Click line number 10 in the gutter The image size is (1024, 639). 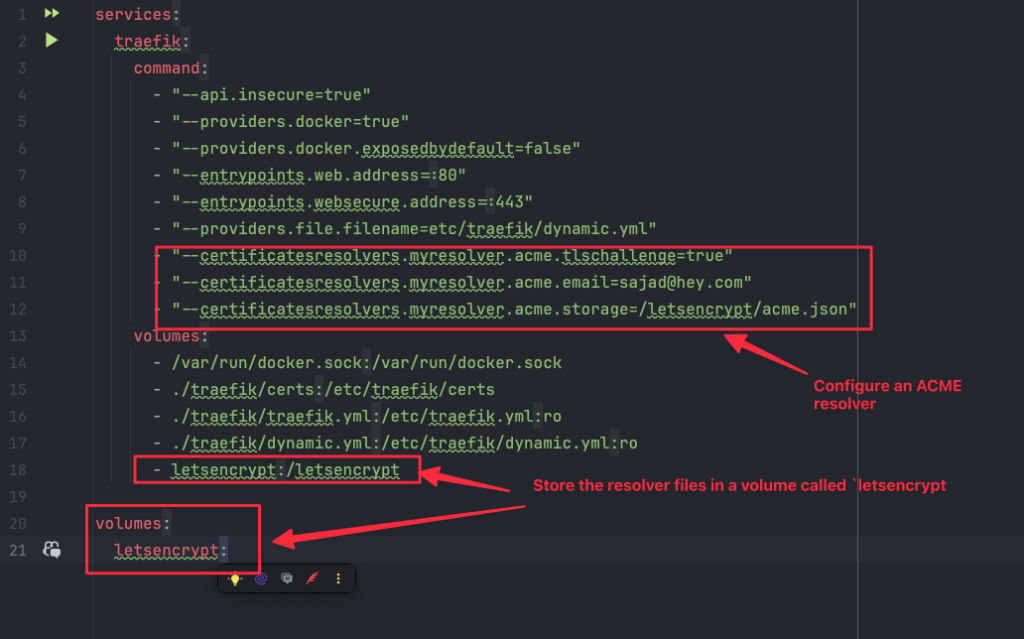(18, 255)
